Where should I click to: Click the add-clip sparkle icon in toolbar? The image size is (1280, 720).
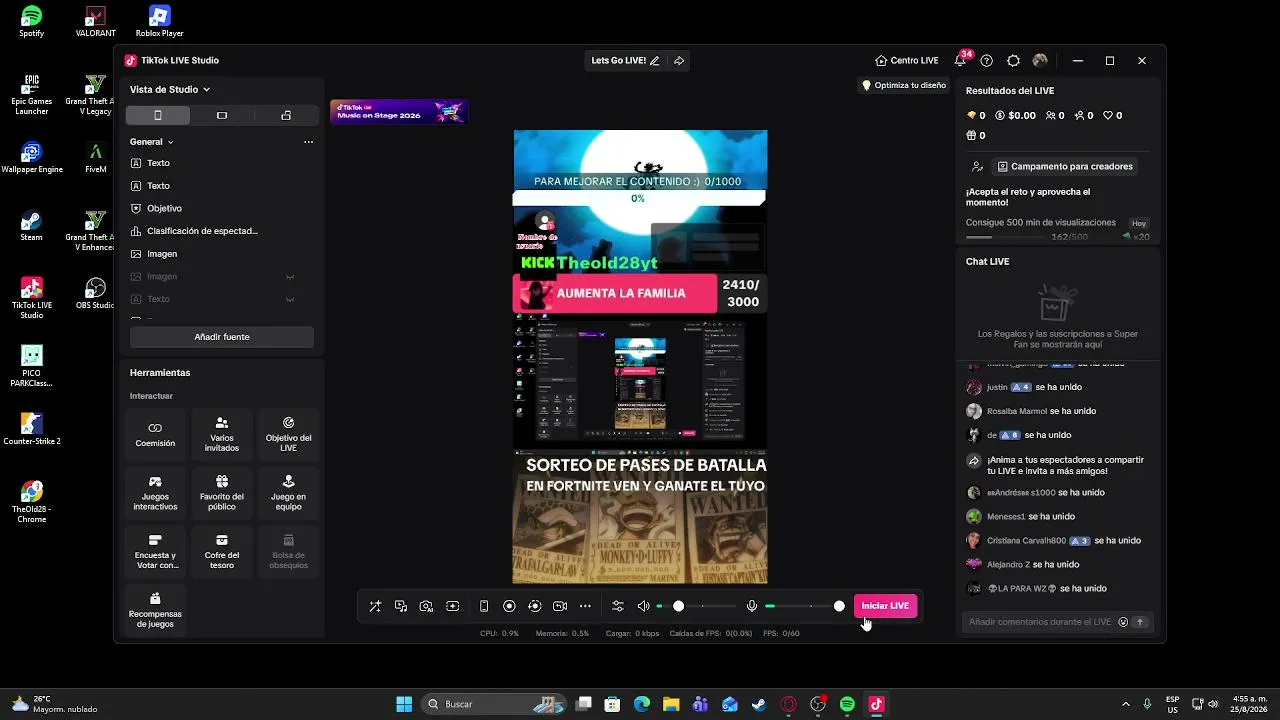click(x=453, y=606)
